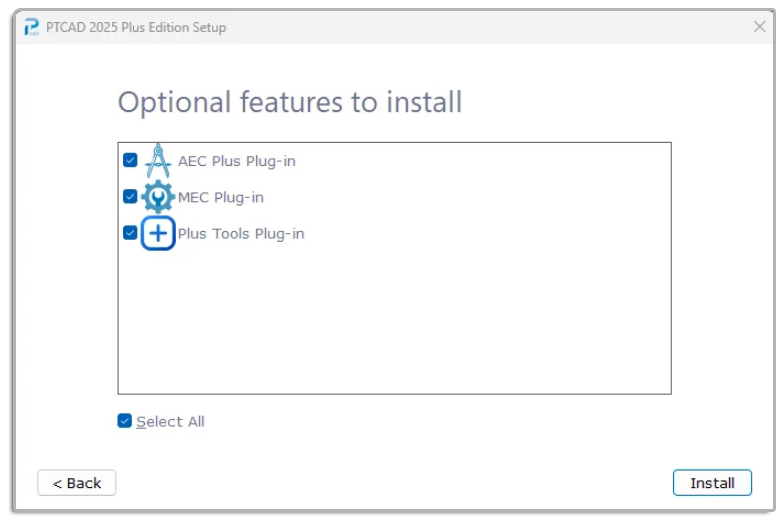Select the MEC Plug-in label
Image resolution: width=784 pixels, height=527 pixels.
click(x=220, y=198)
